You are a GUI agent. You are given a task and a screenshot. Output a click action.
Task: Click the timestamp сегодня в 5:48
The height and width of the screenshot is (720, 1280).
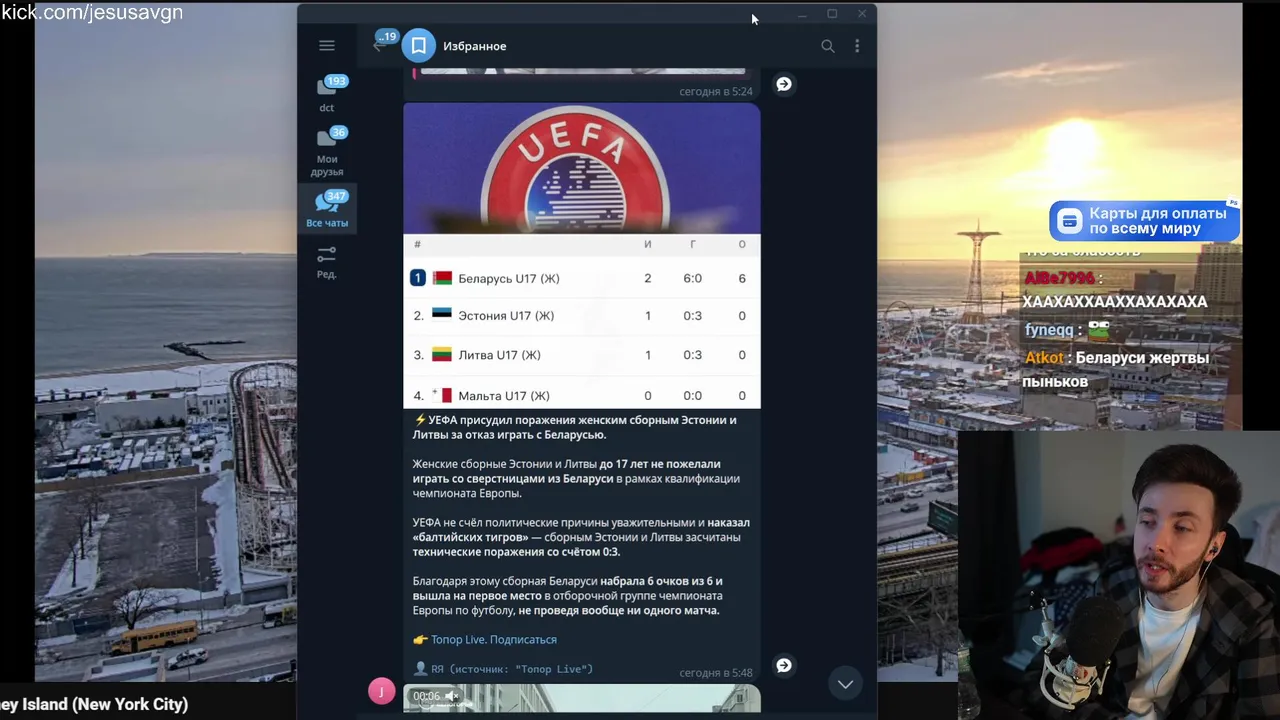[715, 673]
